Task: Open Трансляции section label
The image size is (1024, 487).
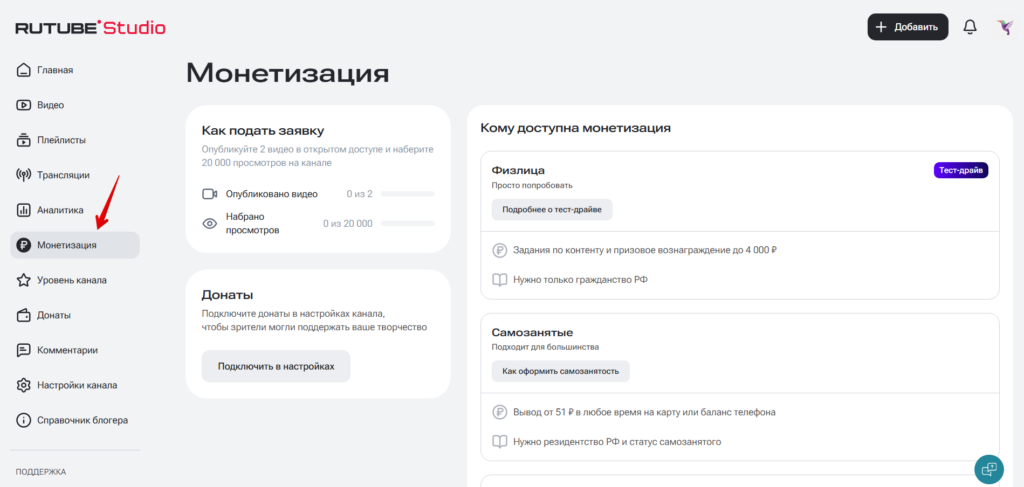Action: click(63, 175)
